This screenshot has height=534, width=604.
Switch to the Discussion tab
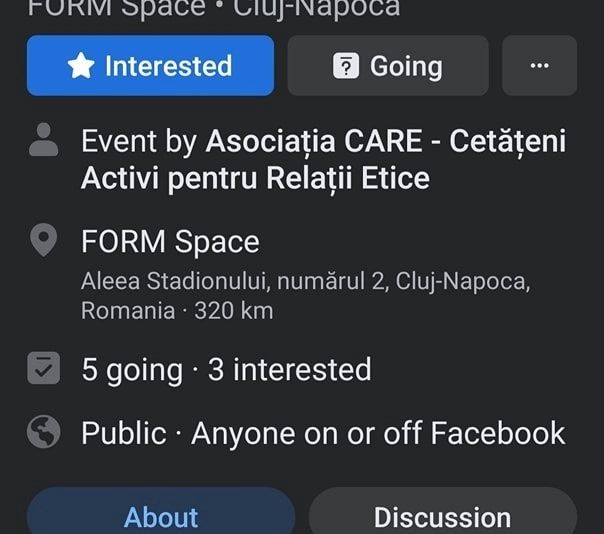pos(443,512)
